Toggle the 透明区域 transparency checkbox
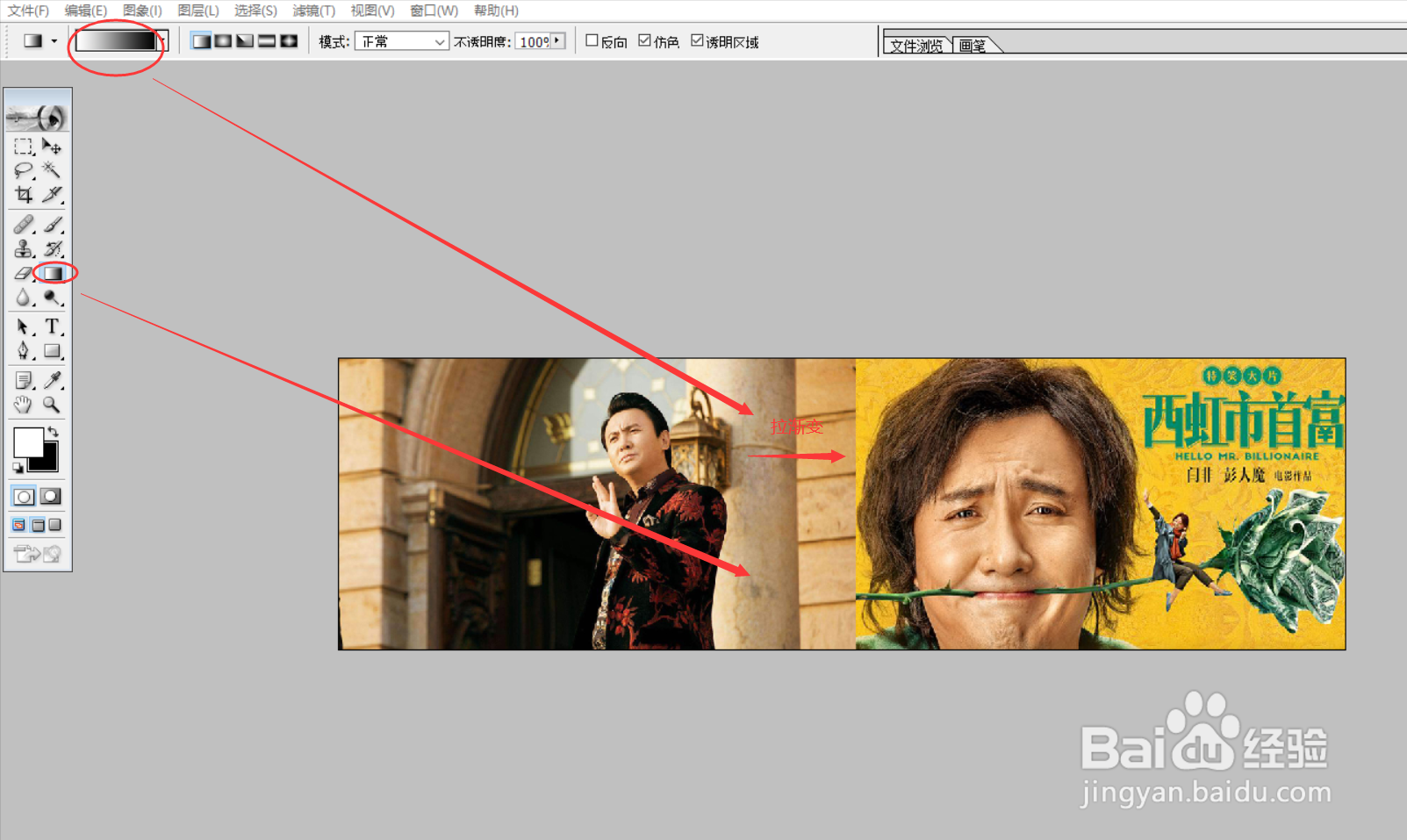 point(697,40)
